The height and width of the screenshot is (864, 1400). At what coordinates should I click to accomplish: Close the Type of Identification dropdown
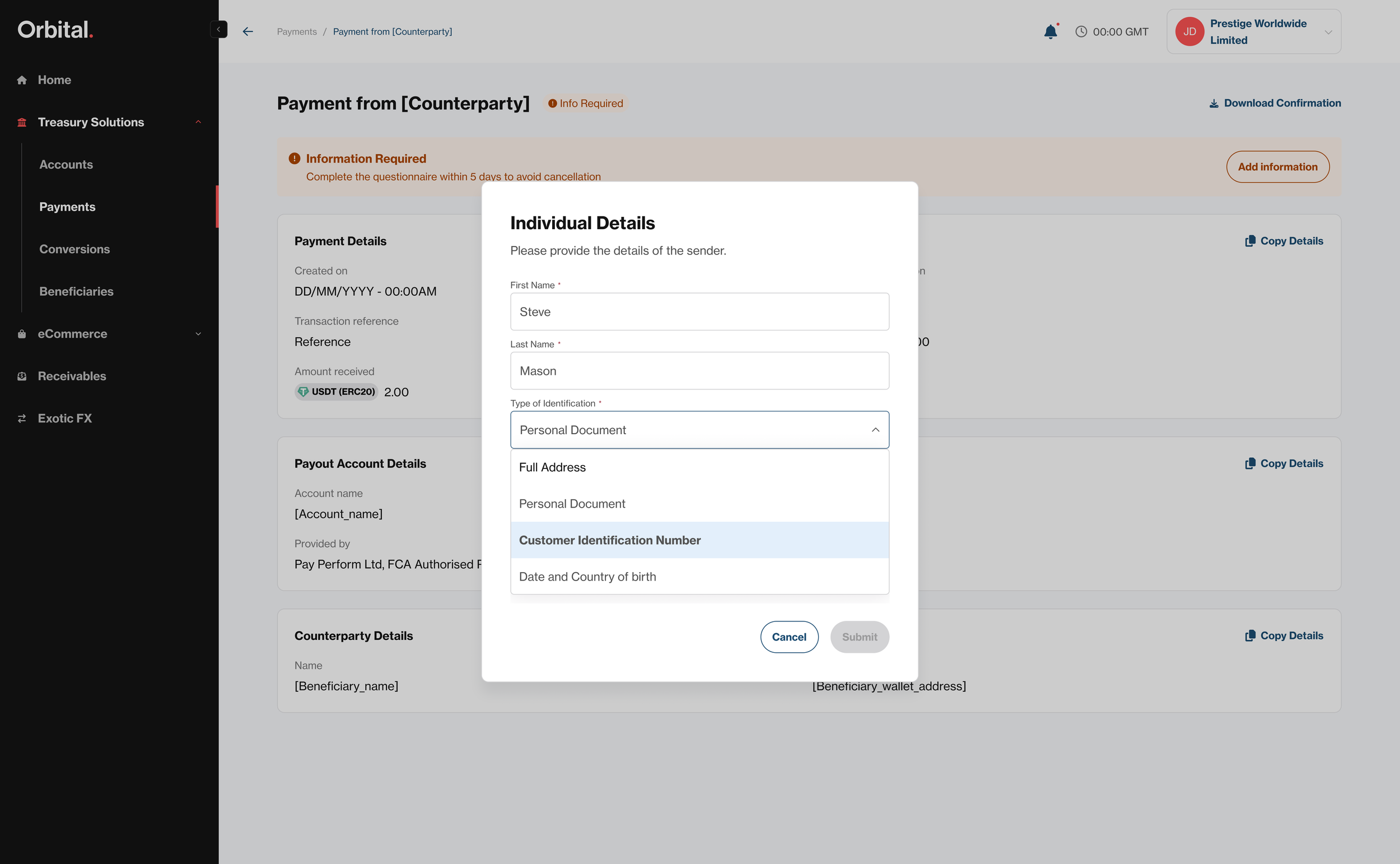[x=875, y=430]
